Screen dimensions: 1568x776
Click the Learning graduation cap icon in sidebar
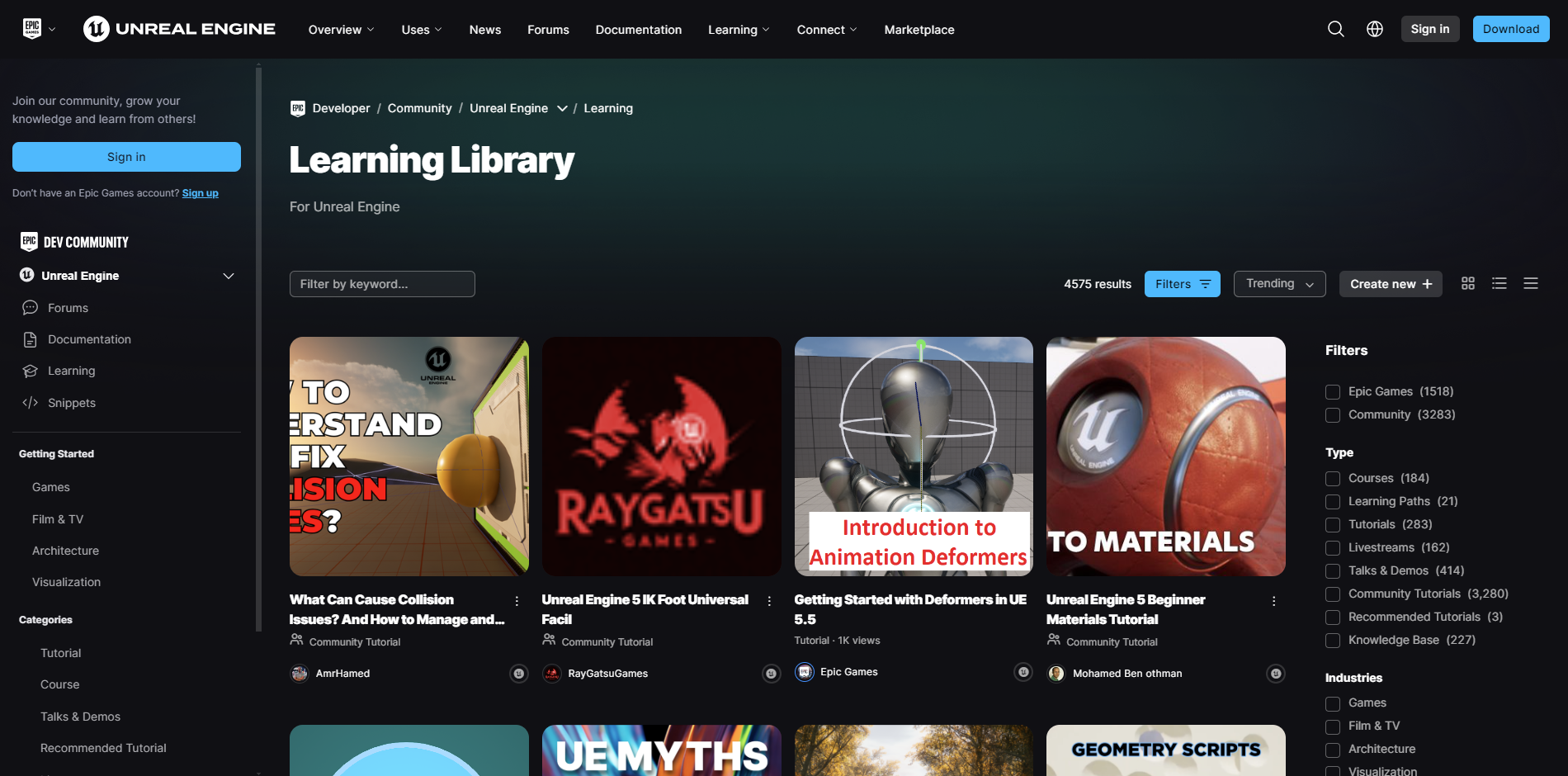(31, 371)
